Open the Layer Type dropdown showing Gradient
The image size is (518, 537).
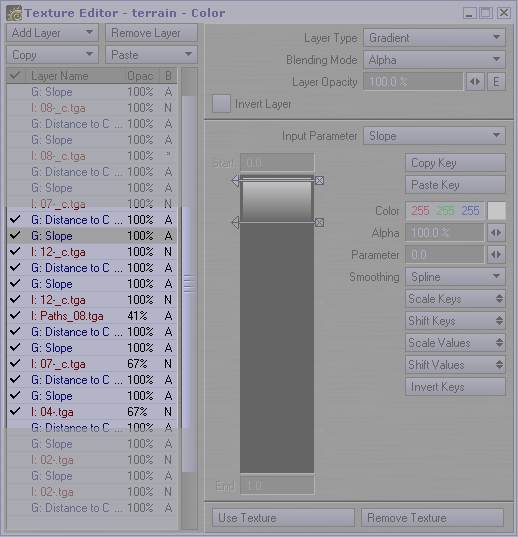click(x=434, y=38)
